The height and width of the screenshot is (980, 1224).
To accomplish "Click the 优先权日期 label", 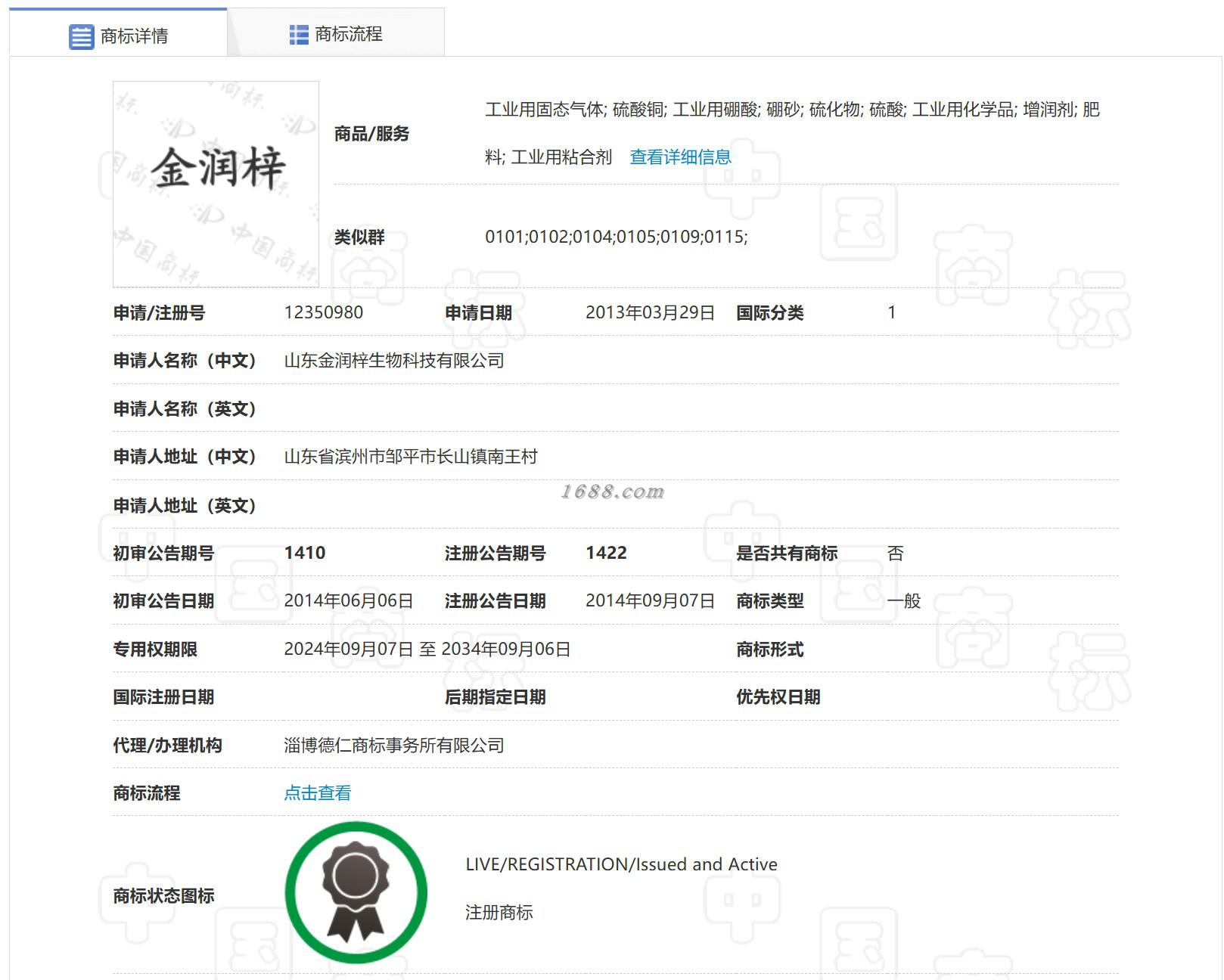I will [778, 697].
